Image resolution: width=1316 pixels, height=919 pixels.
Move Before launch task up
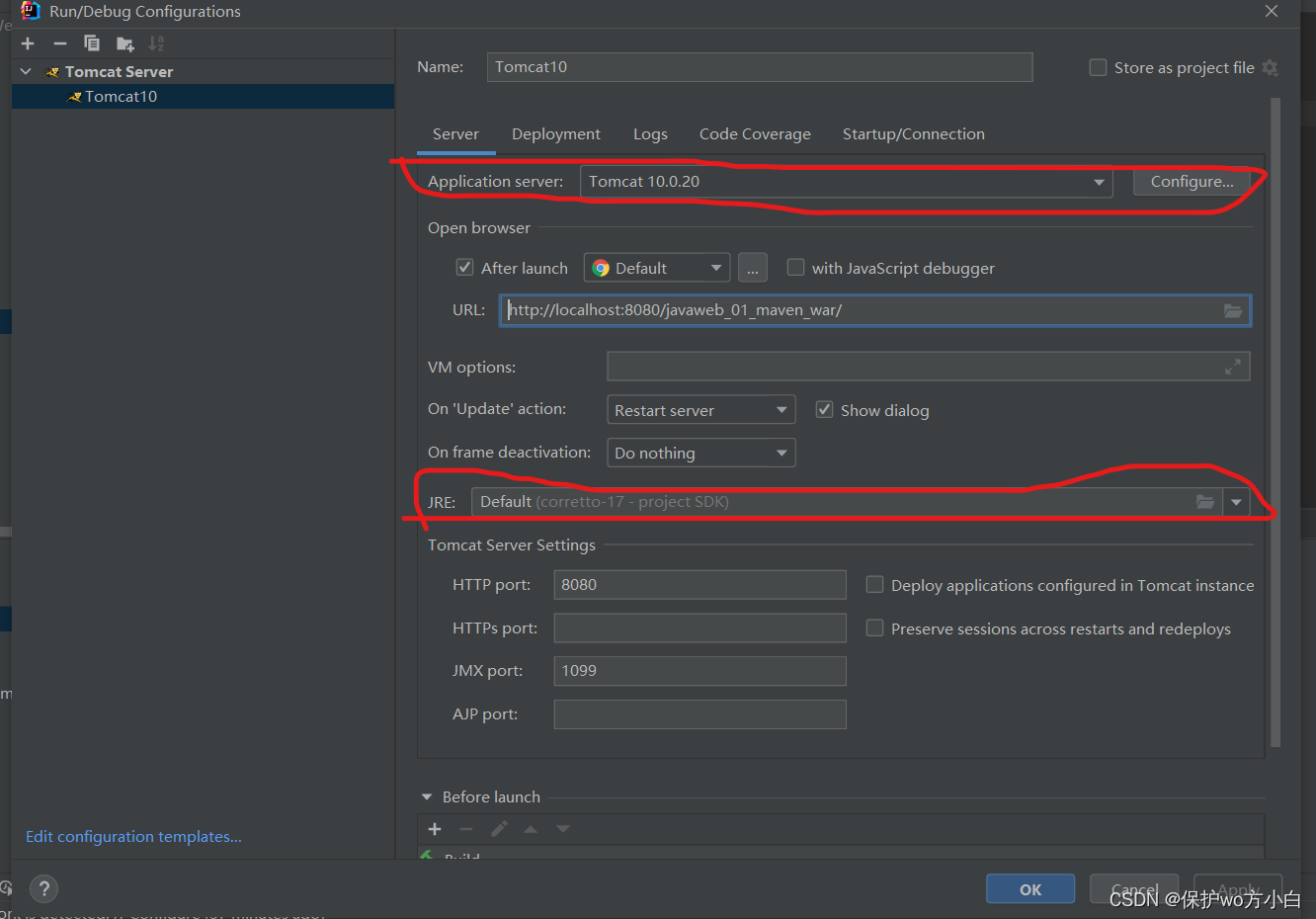(531, 829)
